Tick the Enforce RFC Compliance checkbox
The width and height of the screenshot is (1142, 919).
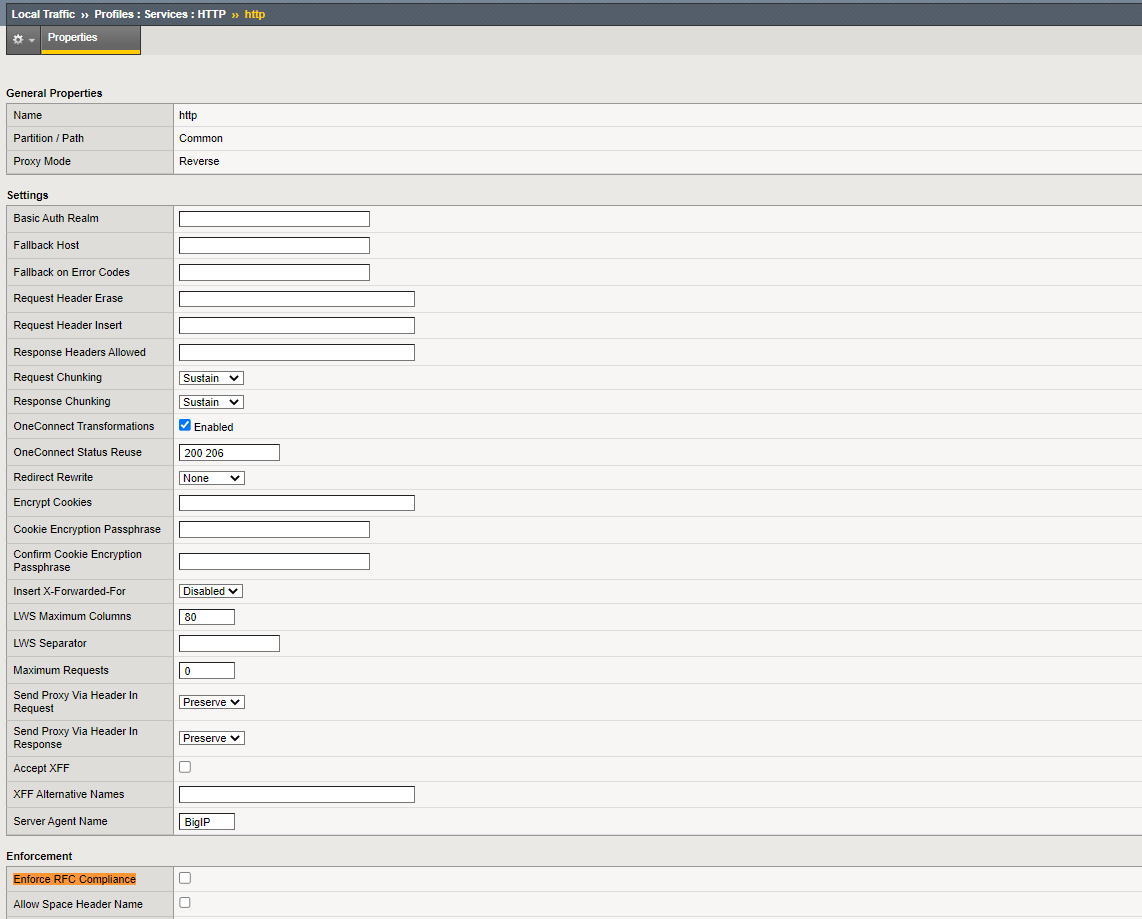[x=185, y=878]
